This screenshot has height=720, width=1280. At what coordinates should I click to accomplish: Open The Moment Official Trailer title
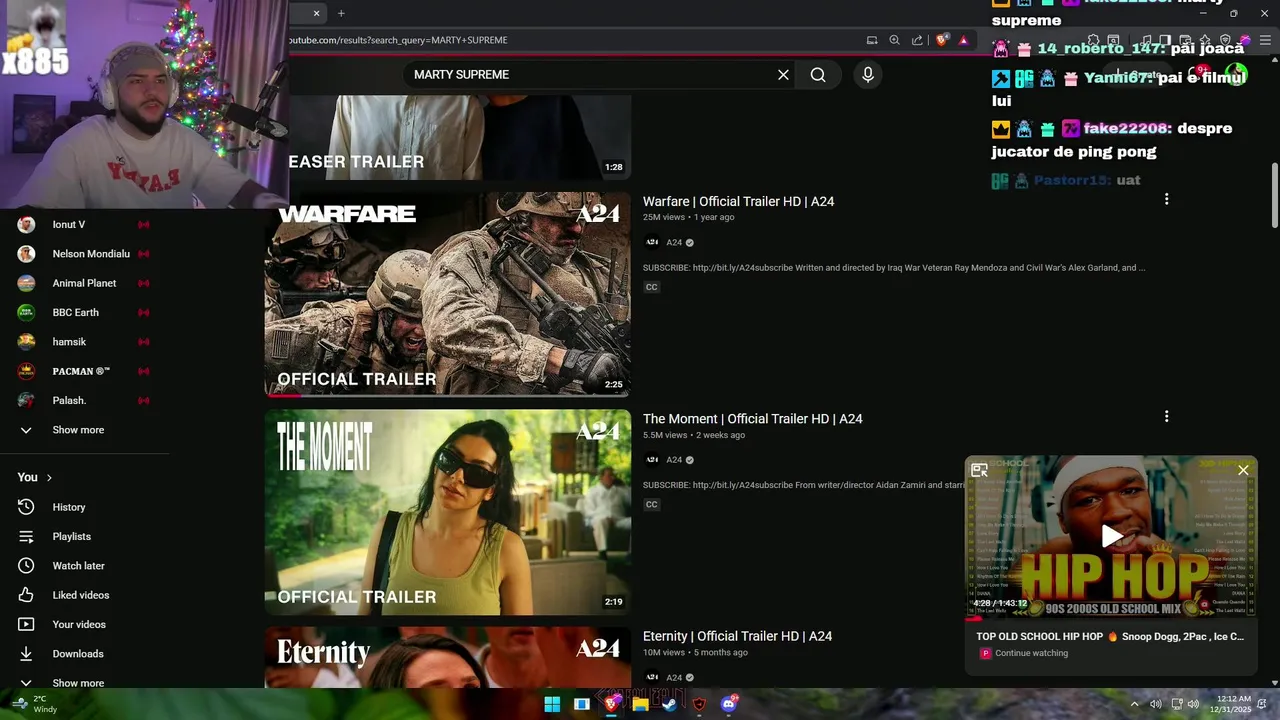click(752, 419)
